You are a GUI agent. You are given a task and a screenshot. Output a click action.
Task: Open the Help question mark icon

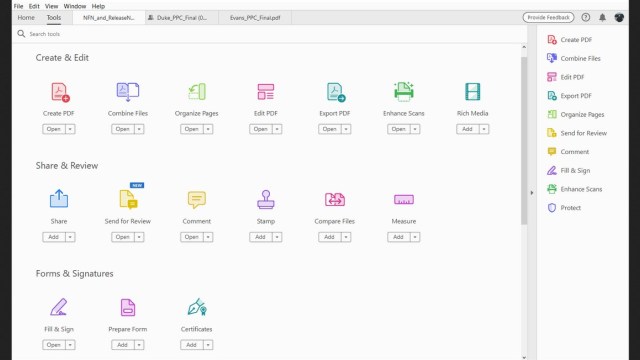click(586, 18)
